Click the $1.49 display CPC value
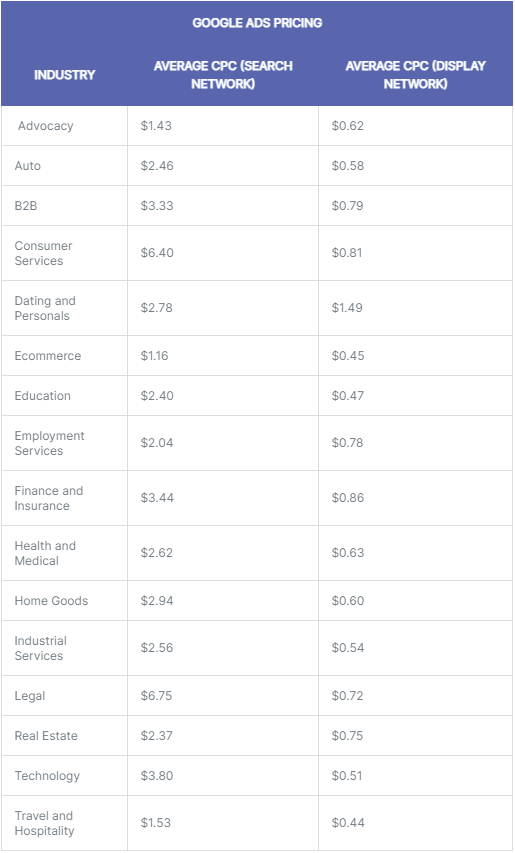515x853 pixels. tap(347, 307)
